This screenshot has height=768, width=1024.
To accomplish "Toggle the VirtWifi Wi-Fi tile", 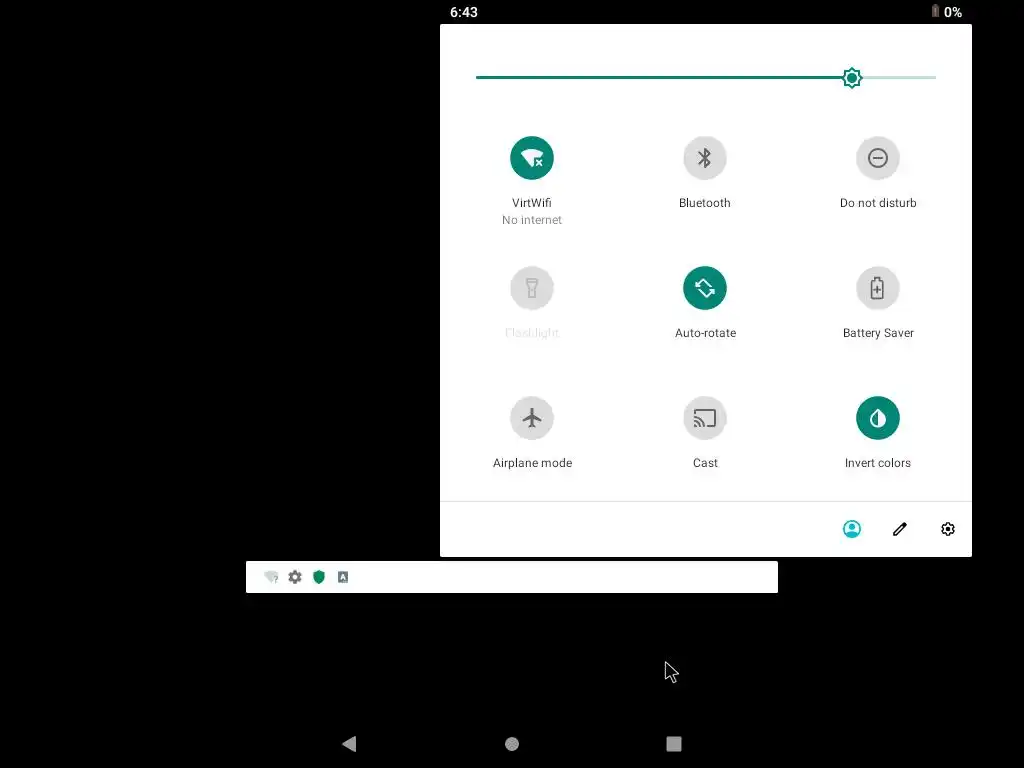I will [532, 158].
